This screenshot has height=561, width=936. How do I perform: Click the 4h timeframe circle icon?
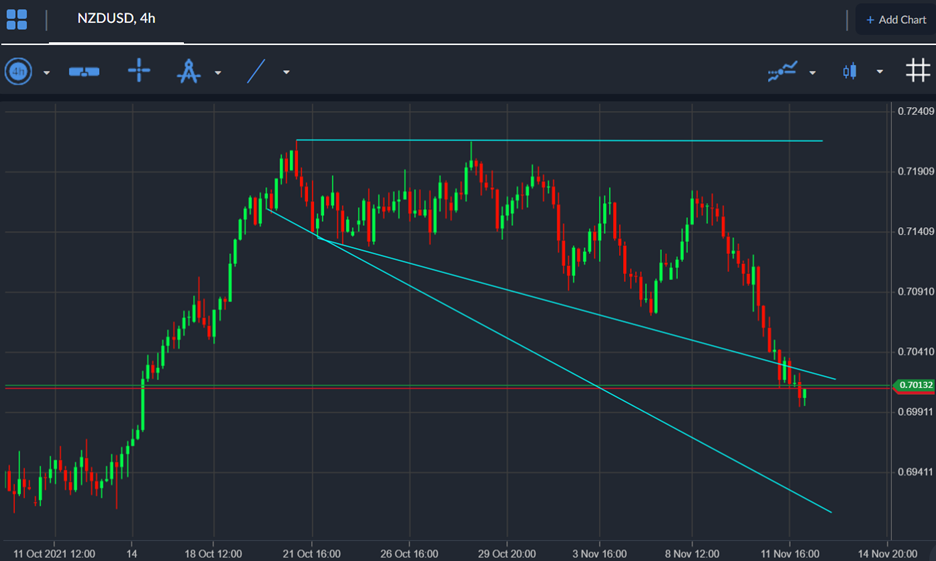[19, 71]
